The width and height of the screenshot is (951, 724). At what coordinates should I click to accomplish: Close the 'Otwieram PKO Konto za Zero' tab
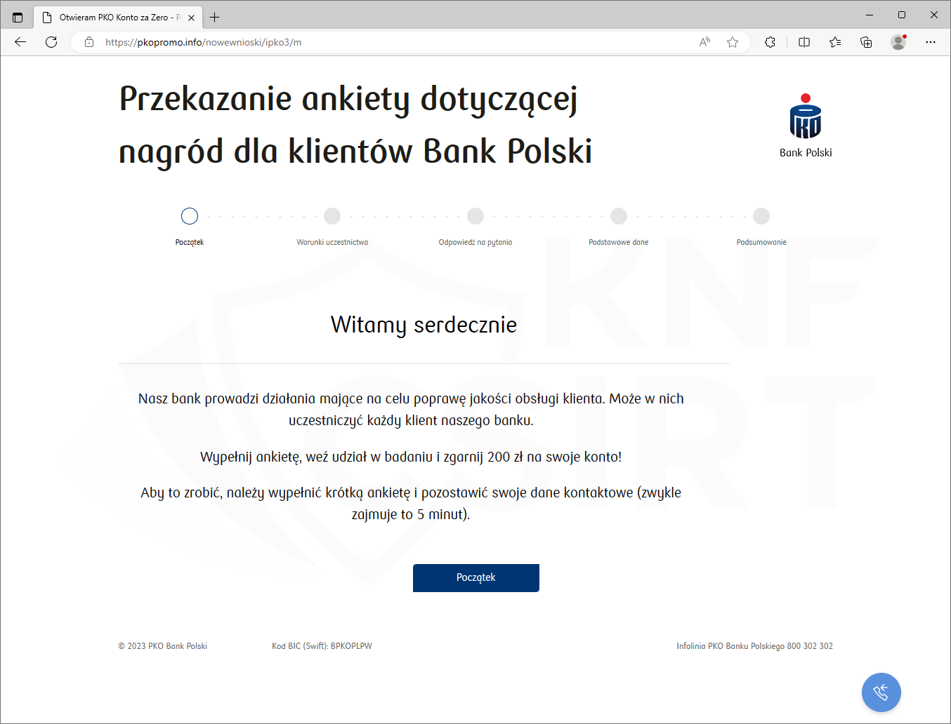[192, 17]
